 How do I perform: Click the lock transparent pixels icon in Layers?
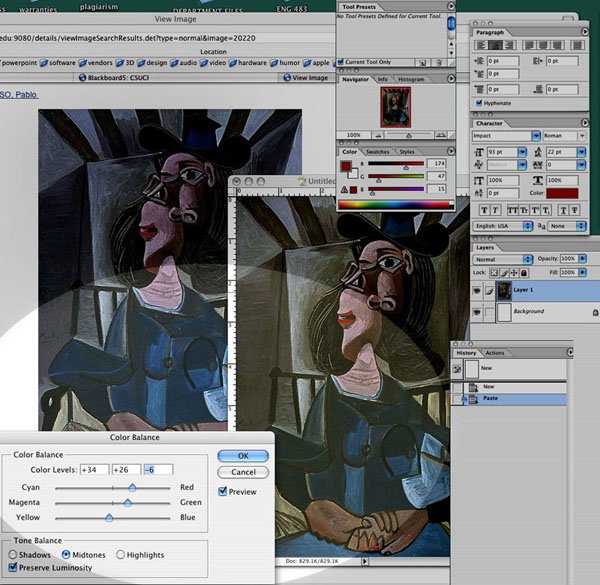(494, 273)
